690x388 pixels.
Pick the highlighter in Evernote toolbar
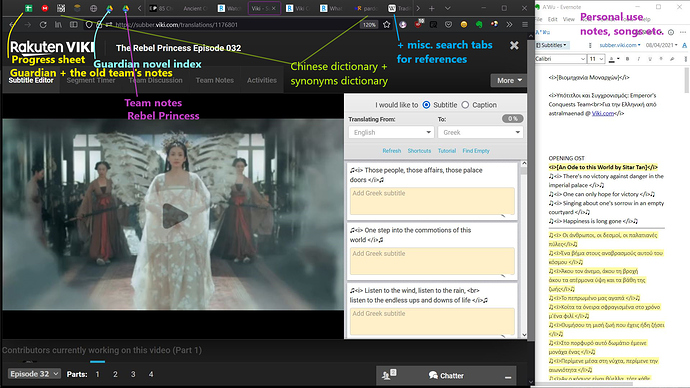coord(672,59)
